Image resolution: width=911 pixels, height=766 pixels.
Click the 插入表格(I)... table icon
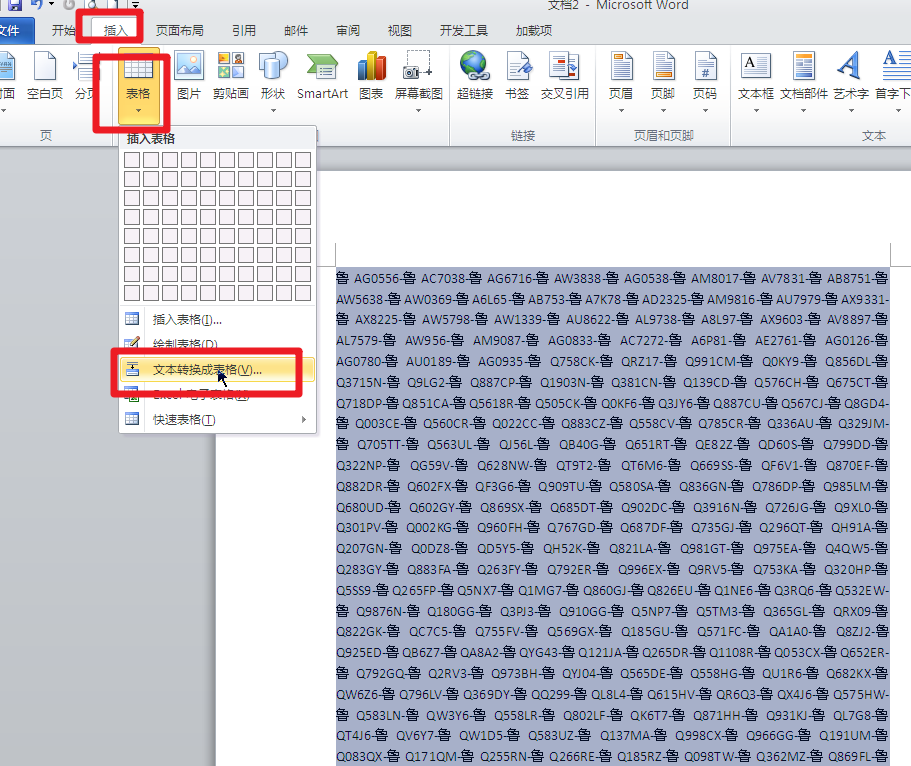(132, 318)
